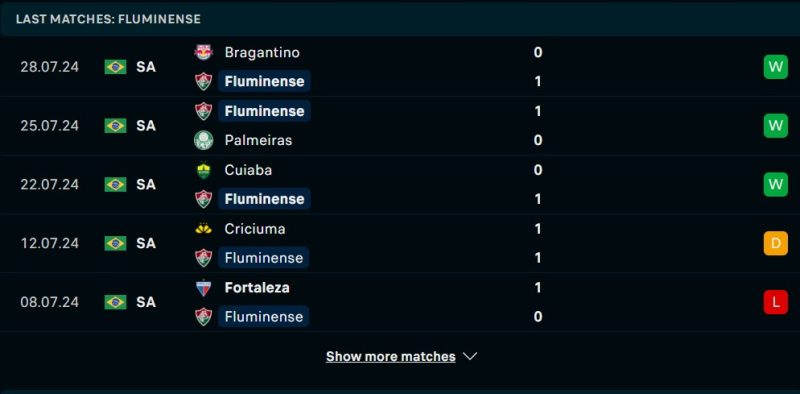Click the red L badge for Fortaleza match
The height and width of the screenshot is (394, 800).
776,302
